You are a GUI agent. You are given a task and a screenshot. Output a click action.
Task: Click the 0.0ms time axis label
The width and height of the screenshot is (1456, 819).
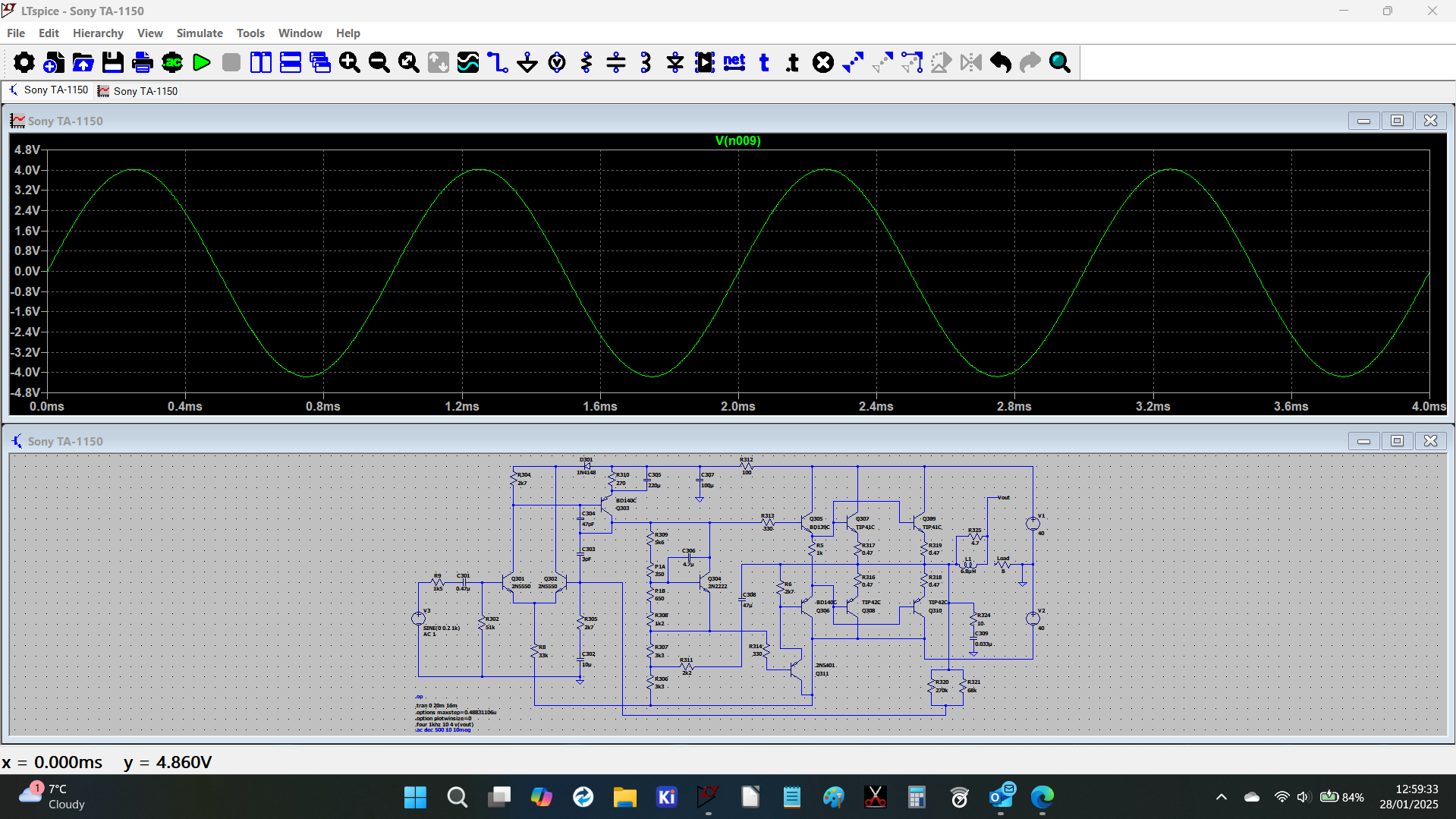point(46,407)
